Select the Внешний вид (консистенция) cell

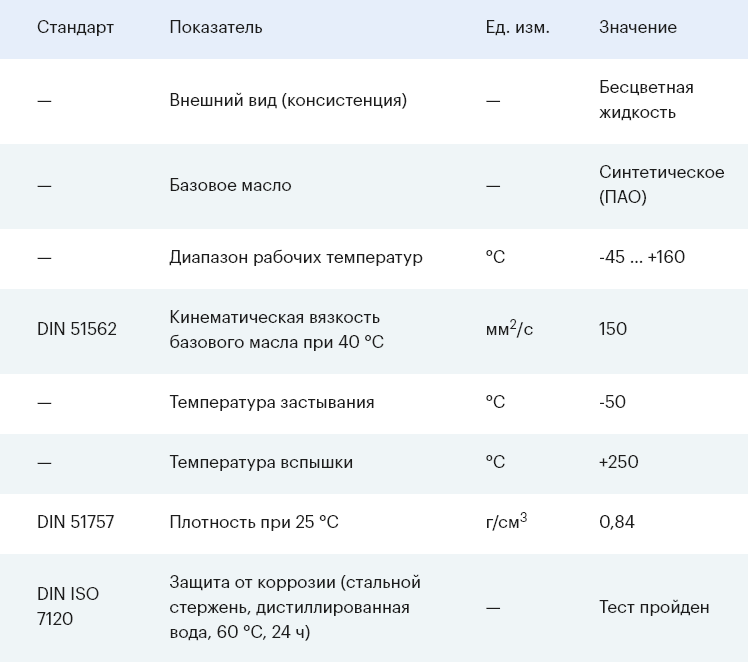(x=288, y=100)
